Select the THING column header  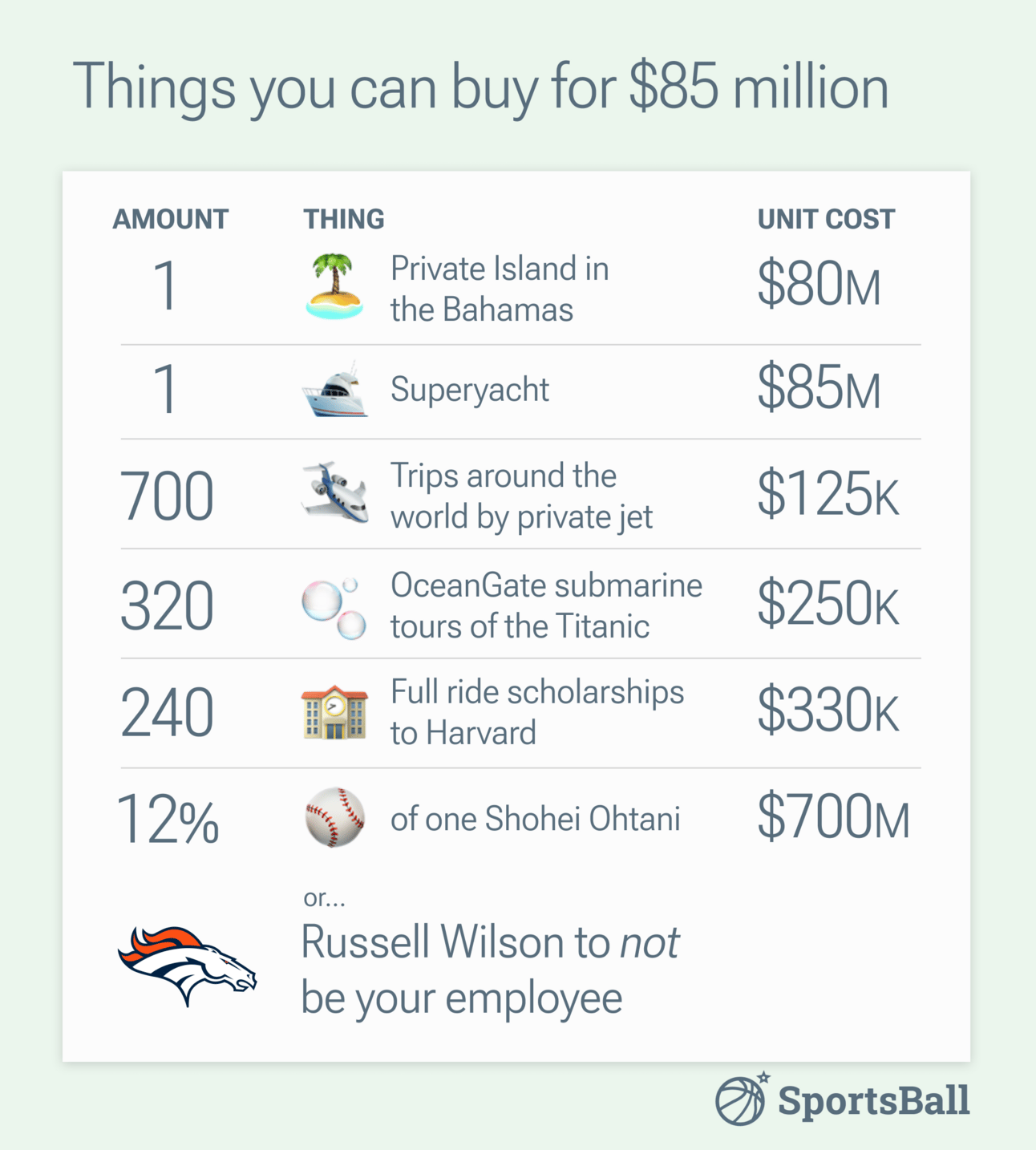pyautogui.click(x=344, y=219)
